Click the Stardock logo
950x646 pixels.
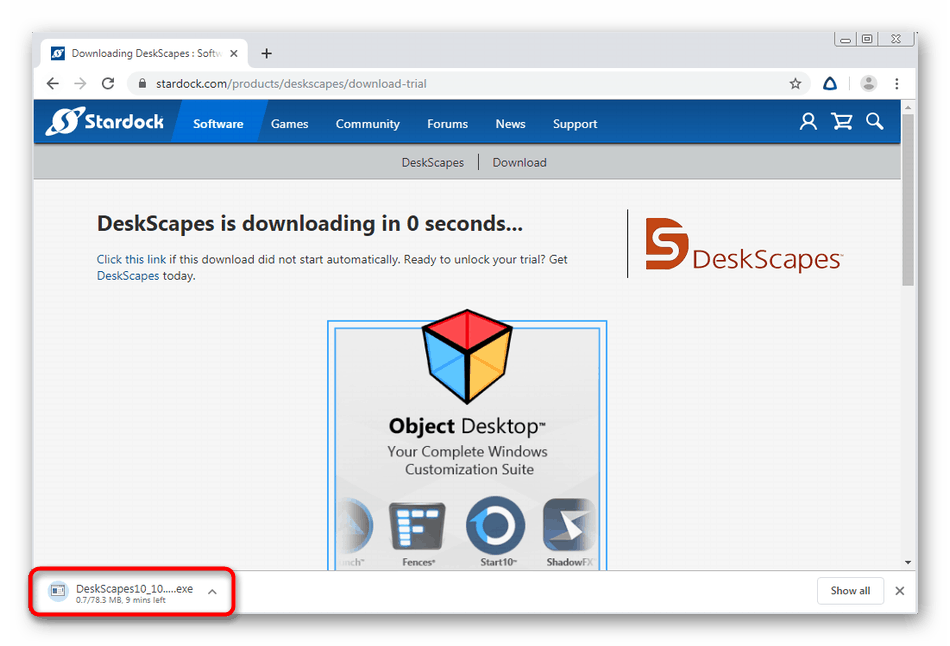(105, 121)
